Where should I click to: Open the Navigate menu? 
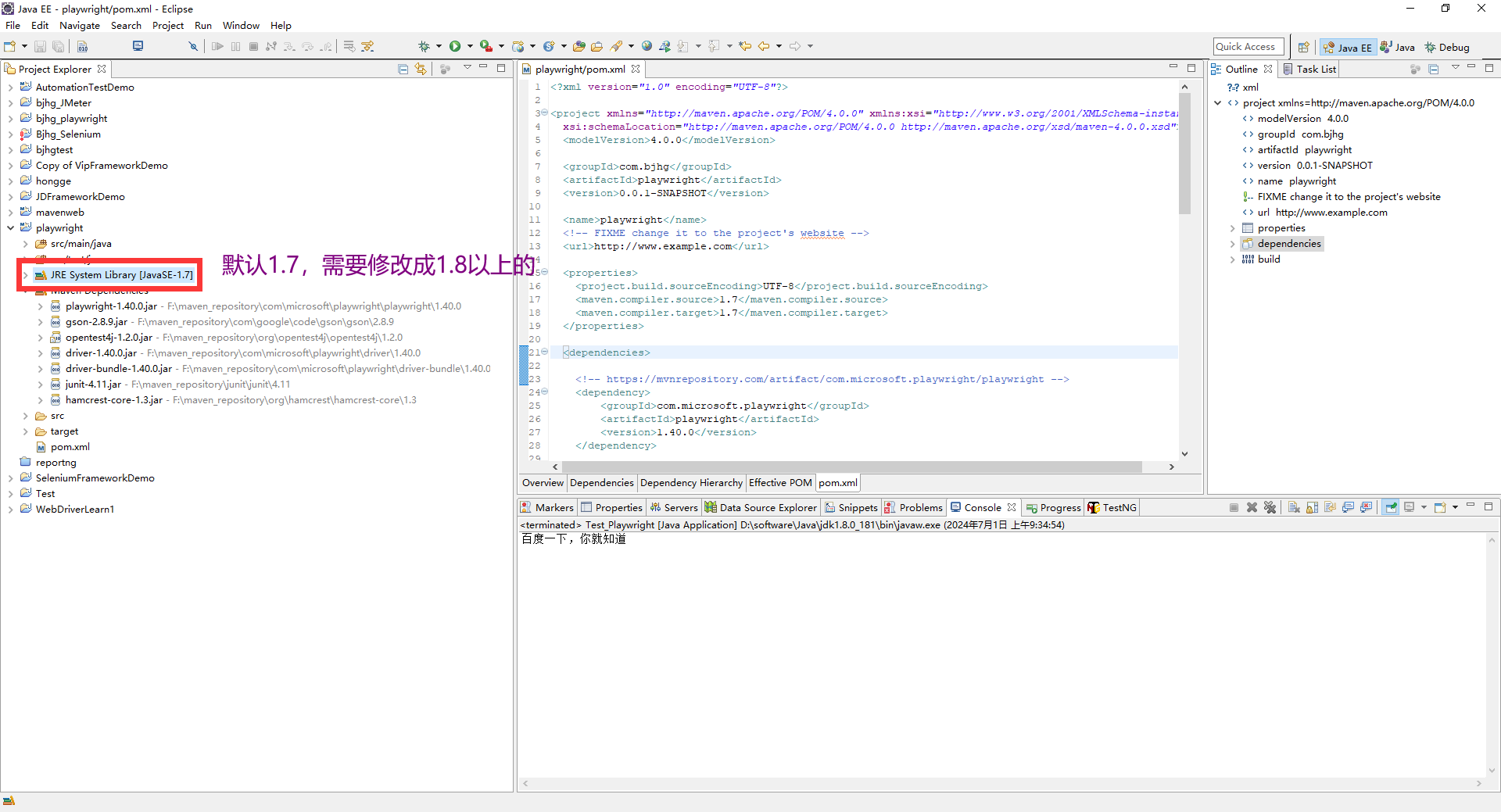(80, 25)
